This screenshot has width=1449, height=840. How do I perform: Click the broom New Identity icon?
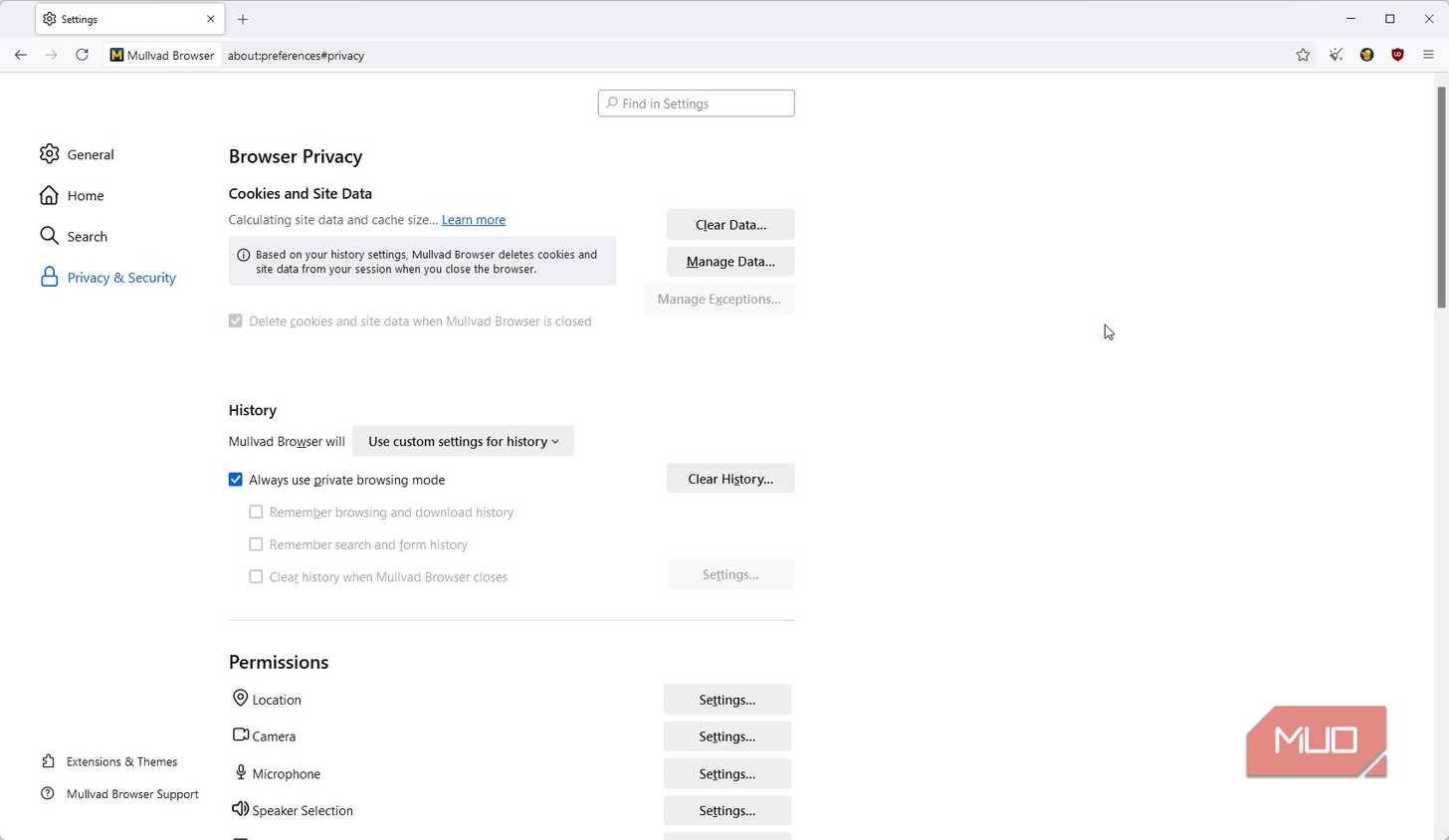point(1337,55)
